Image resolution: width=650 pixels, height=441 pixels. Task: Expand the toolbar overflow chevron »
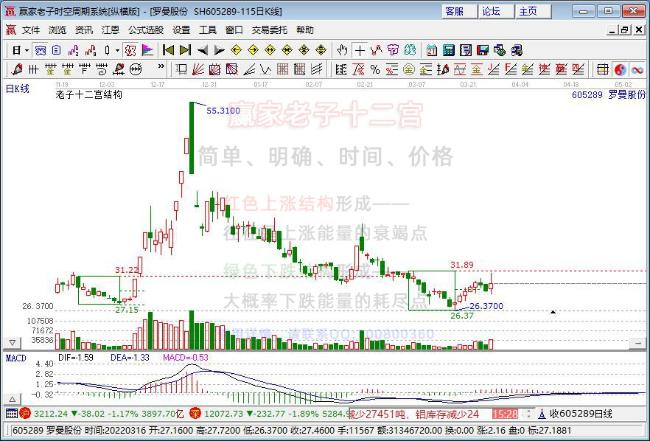click(161, 67)
